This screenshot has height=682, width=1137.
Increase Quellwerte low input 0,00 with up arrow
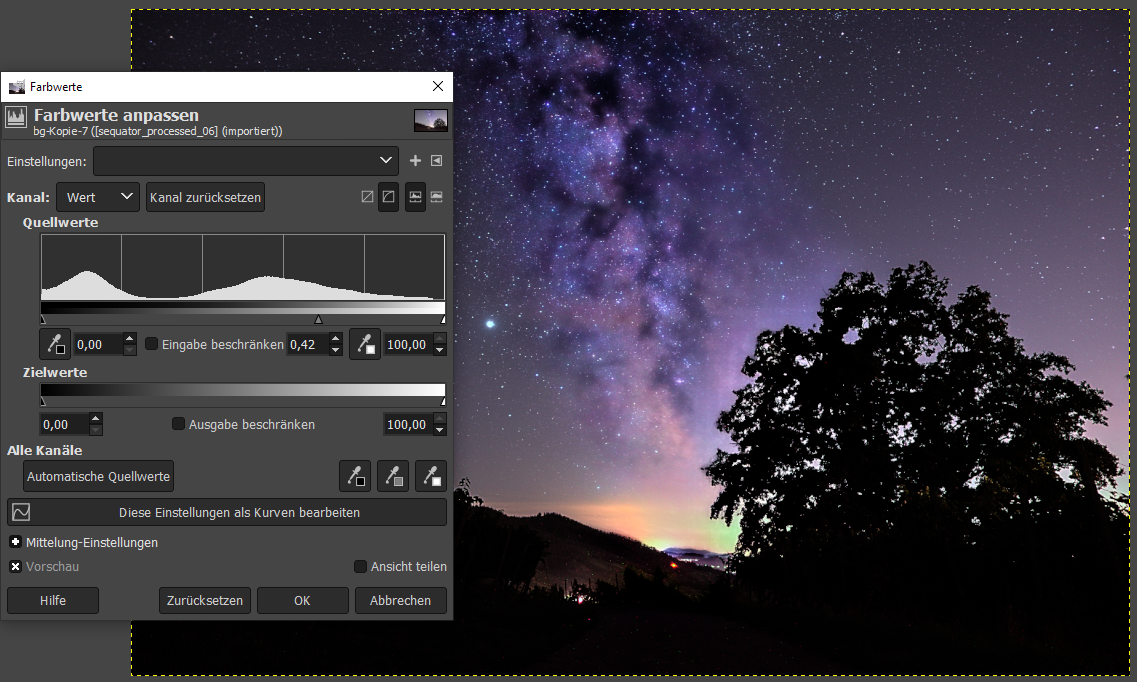point(129,338)
